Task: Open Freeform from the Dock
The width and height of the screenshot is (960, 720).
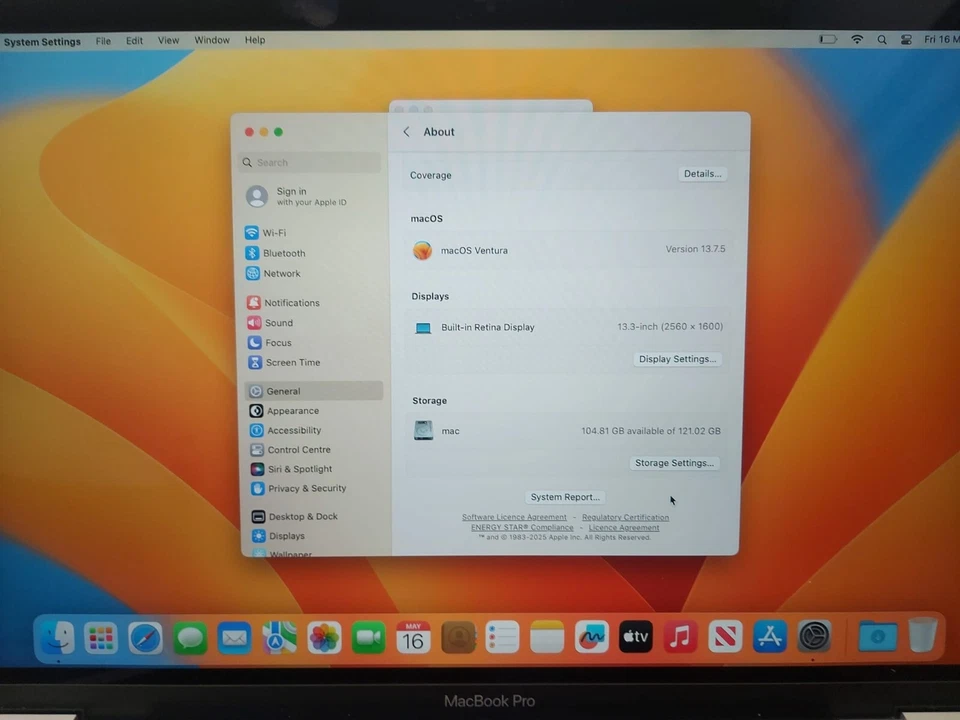Action: click(x=591, y=637)
